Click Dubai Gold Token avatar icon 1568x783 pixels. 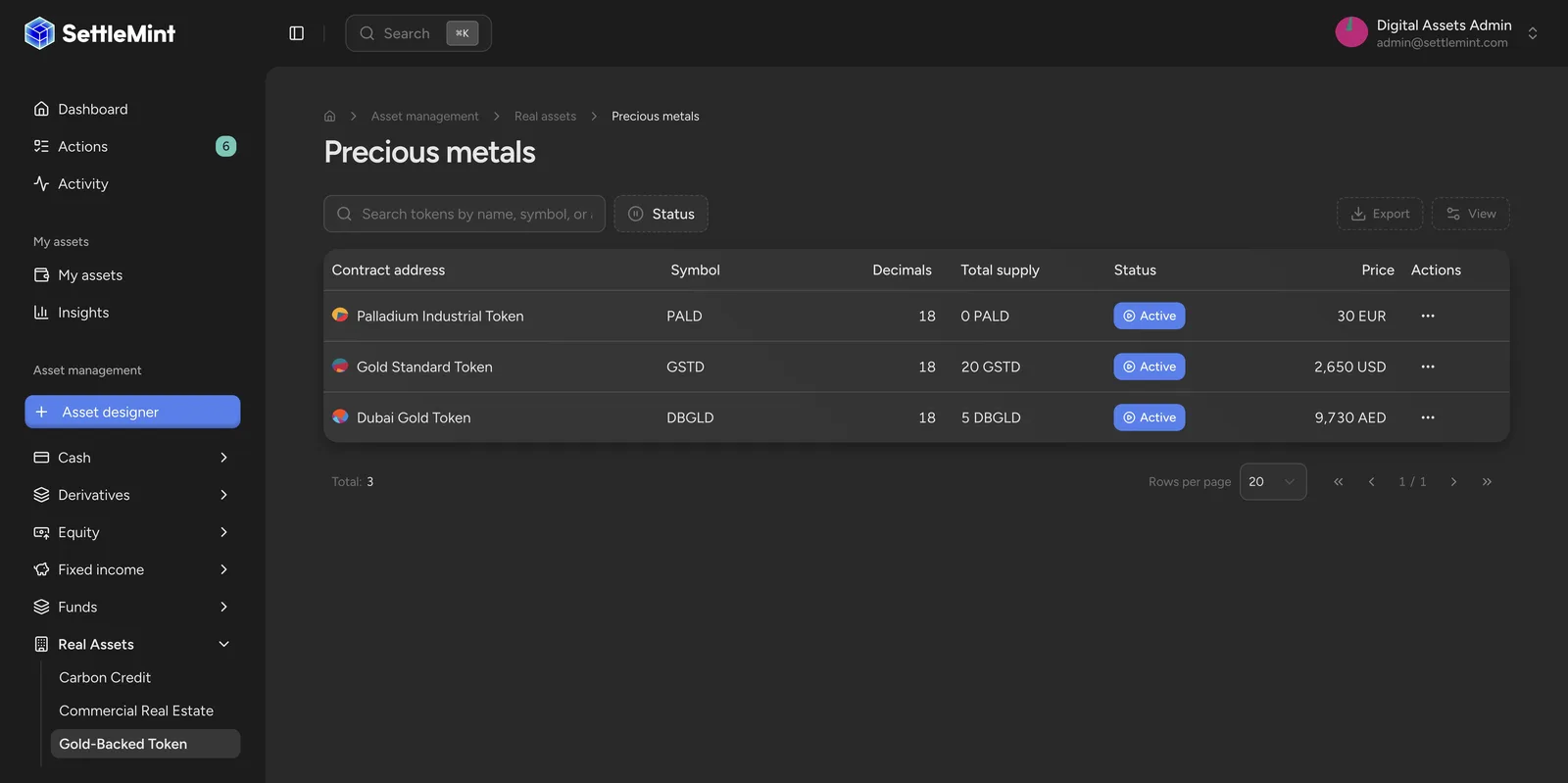(x=340, y=416)
